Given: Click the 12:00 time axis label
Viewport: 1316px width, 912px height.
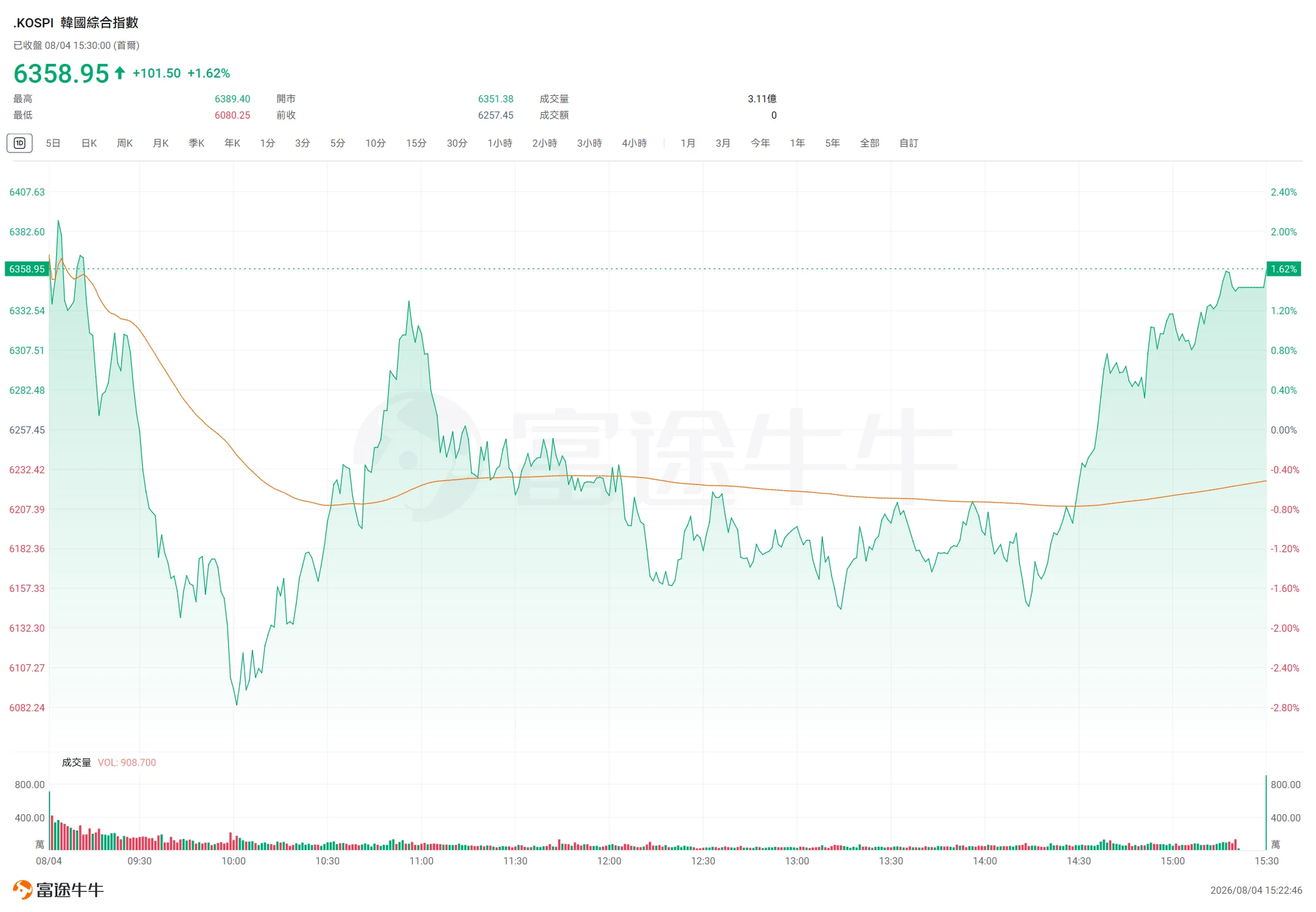Looking at the screenshot, I should [x=609, y=861].
